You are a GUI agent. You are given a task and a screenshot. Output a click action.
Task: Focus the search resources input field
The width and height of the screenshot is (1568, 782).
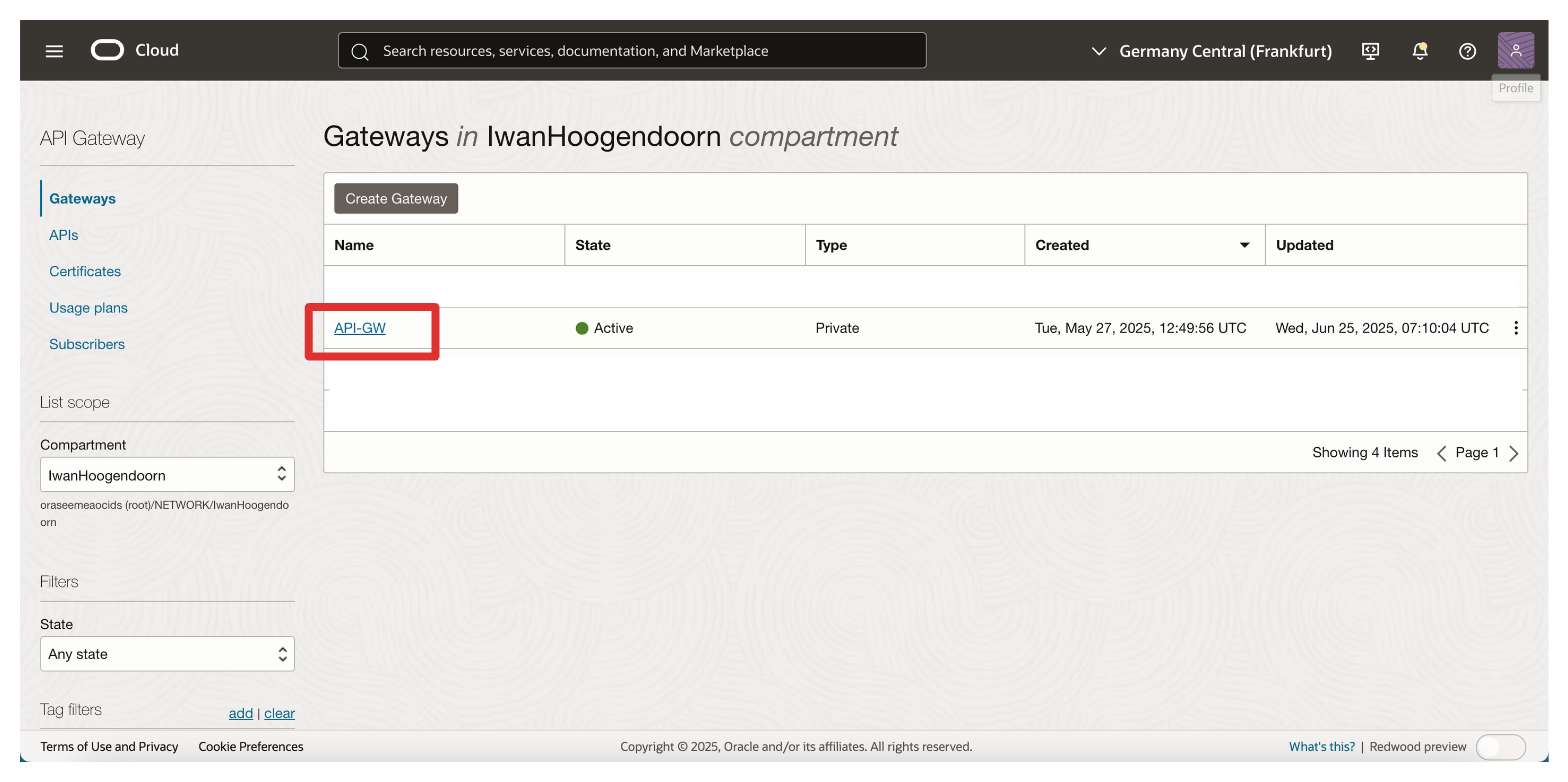(640, 51)
